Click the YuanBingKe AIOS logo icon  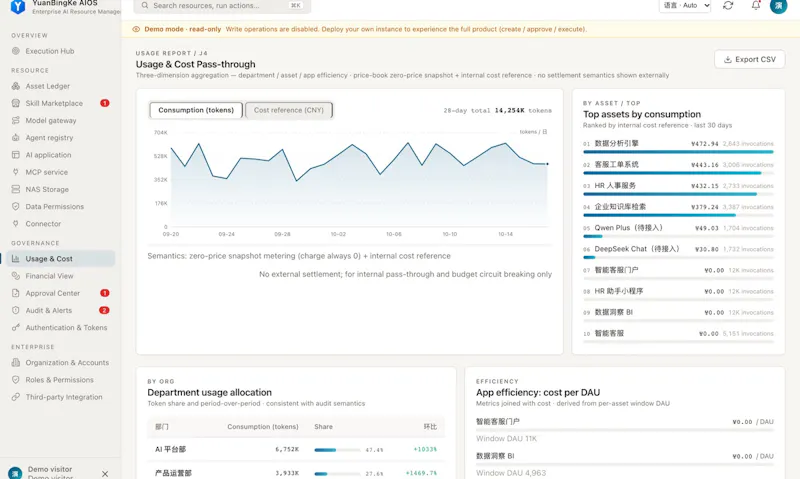coord(18,7)
